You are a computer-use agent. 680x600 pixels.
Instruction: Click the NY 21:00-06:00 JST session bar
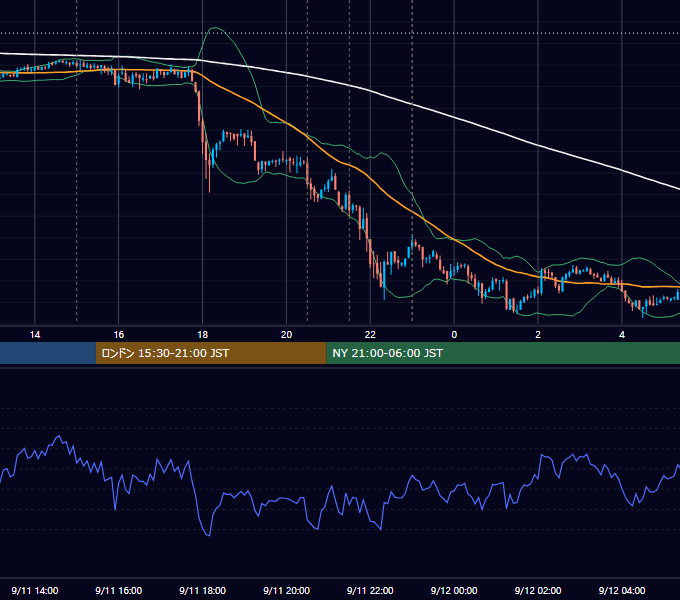(503, 353)
